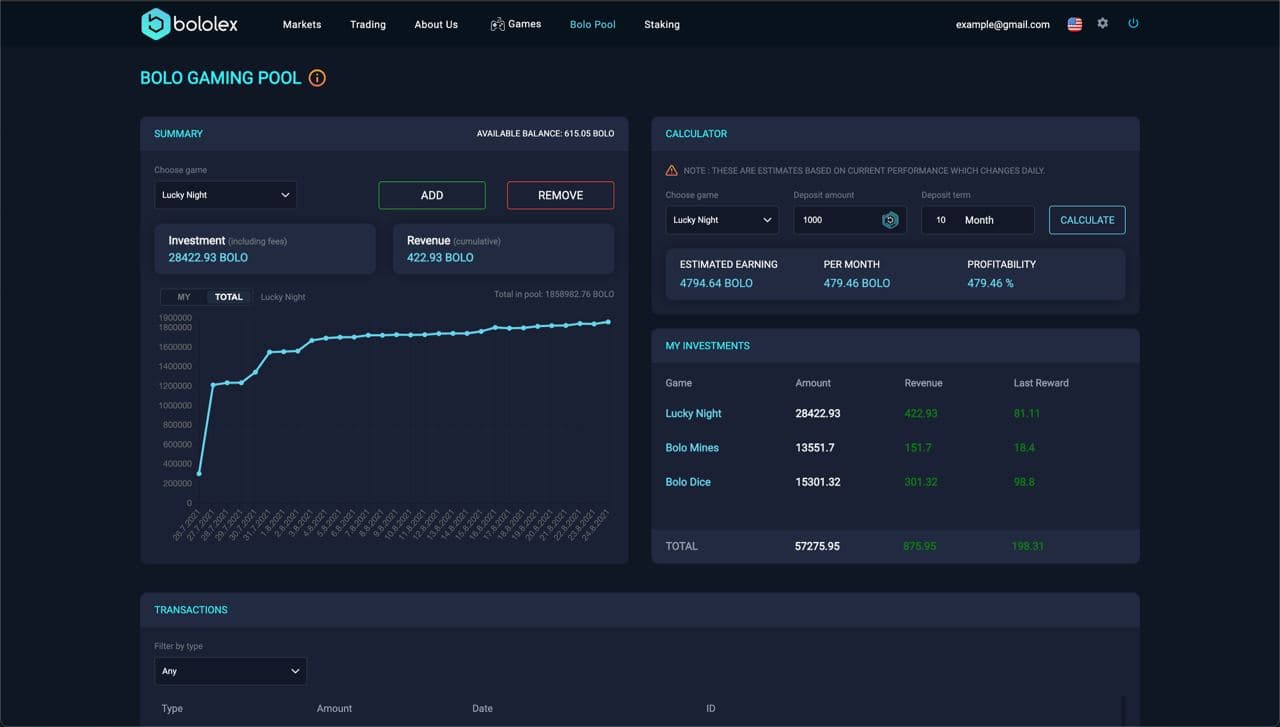Click the Bololex logo
The width and height of the screenshot is (1280, 727).
coord(190,24)
